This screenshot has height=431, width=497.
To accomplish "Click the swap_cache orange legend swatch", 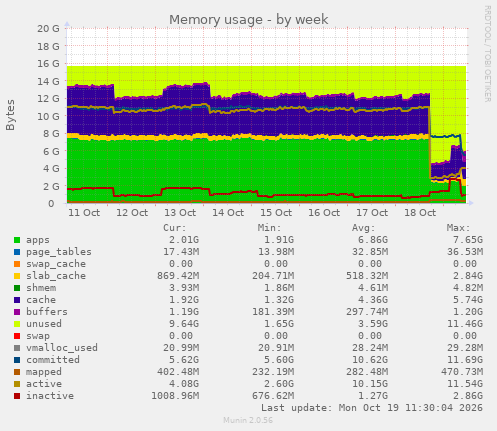I will point(17,264).
